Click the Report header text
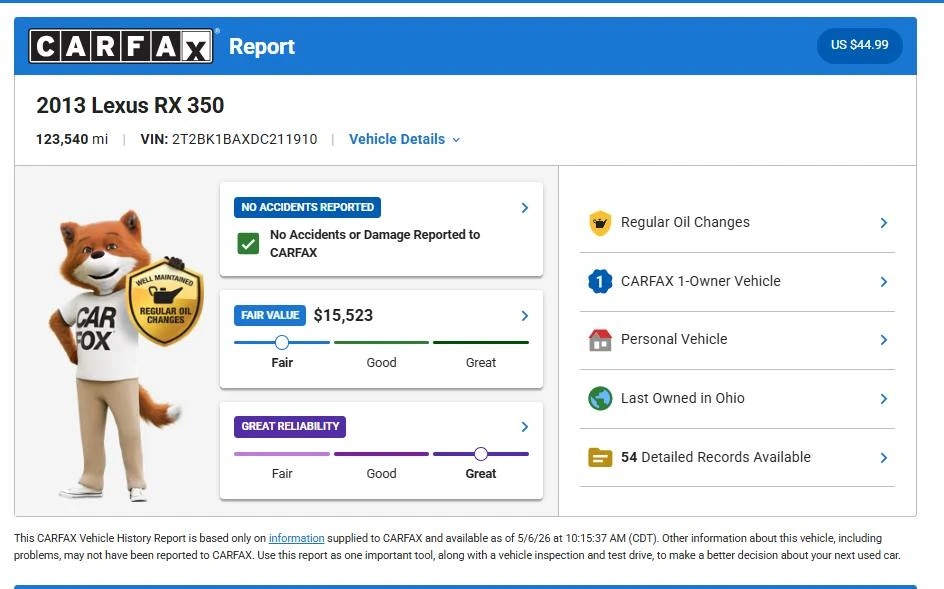The height and width of the screenshot is (589, 944). tap(262, 46)
